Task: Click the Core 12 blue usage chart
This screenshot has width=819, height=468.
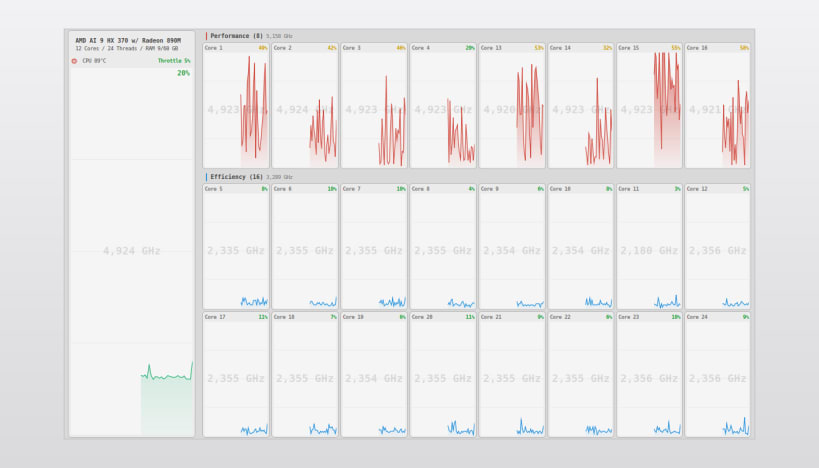Action: pyautogui.click(x=718, y=247)
